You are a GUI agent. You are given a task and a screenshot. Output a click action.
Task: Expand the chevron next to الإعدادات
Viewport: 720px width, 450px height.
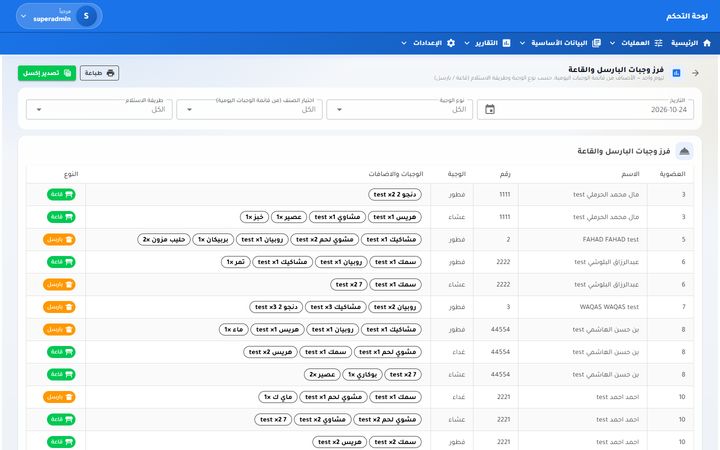[404, 43]
